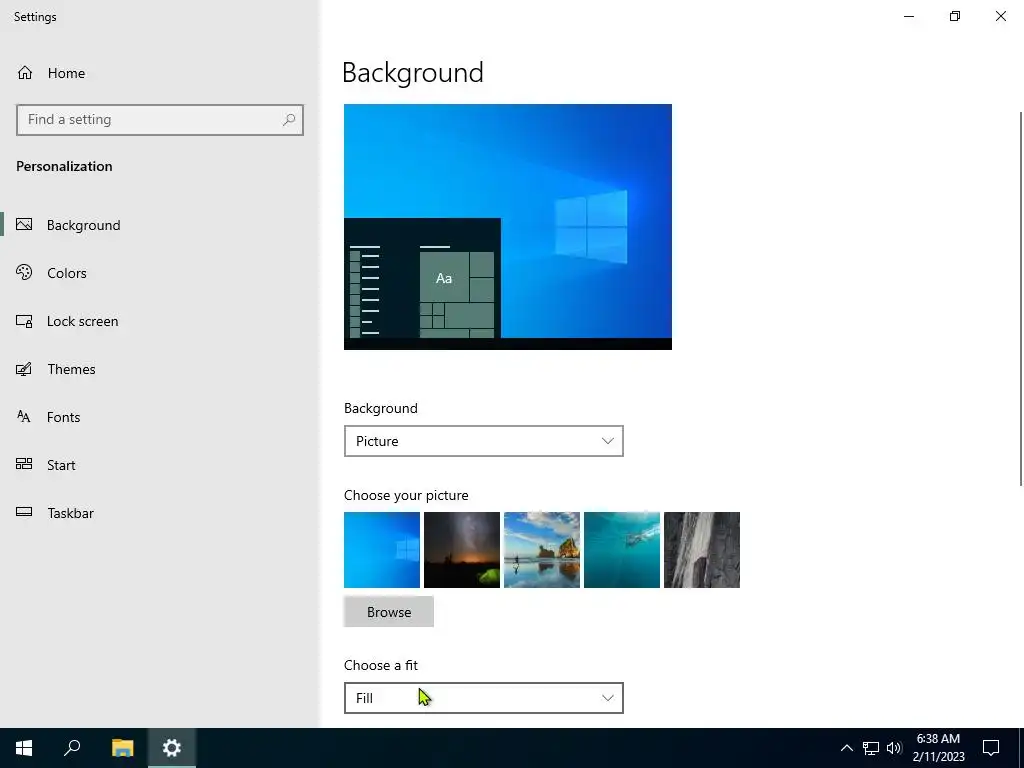The height and width of the screenshot is (768, 1024).
Task: Click the network icon in system tray
Action: (x=871, y=748)
